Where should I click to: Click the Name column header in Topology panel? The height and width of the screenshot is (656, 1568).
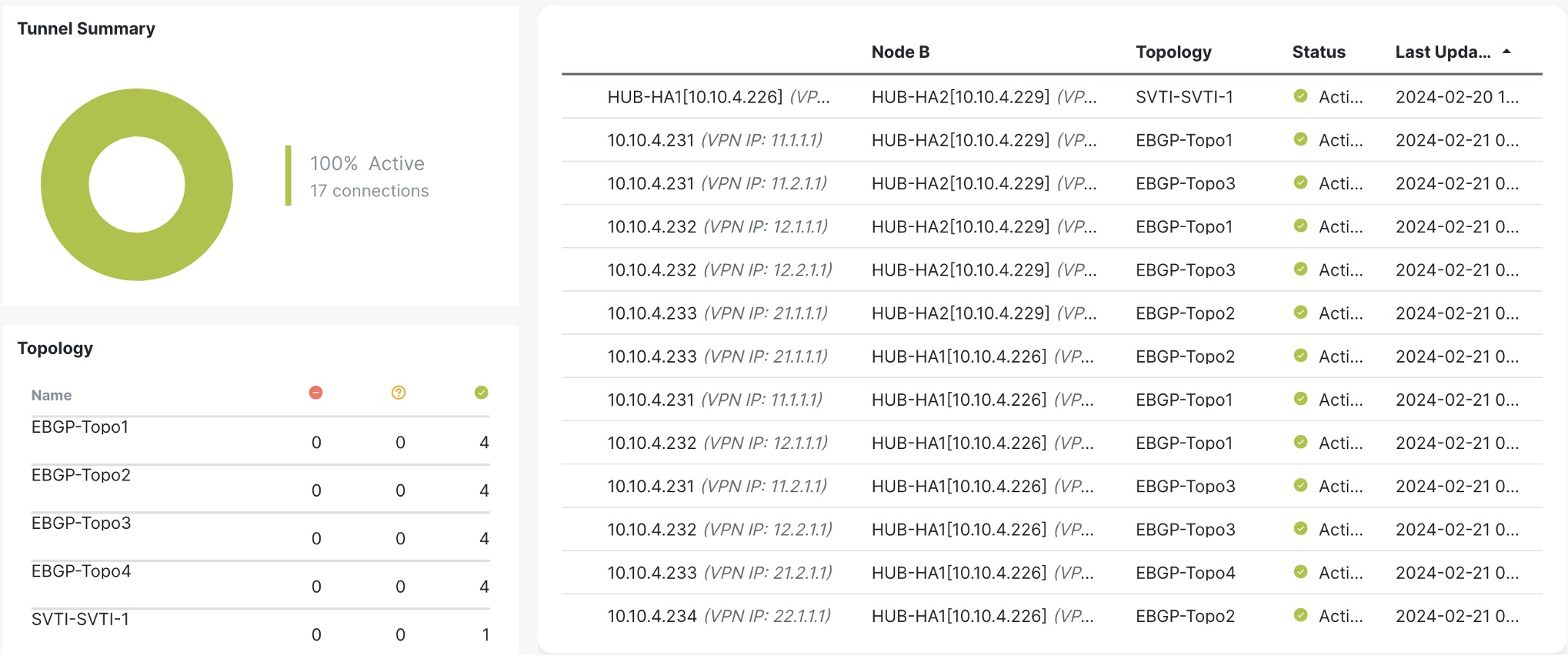tap(52, 396)
